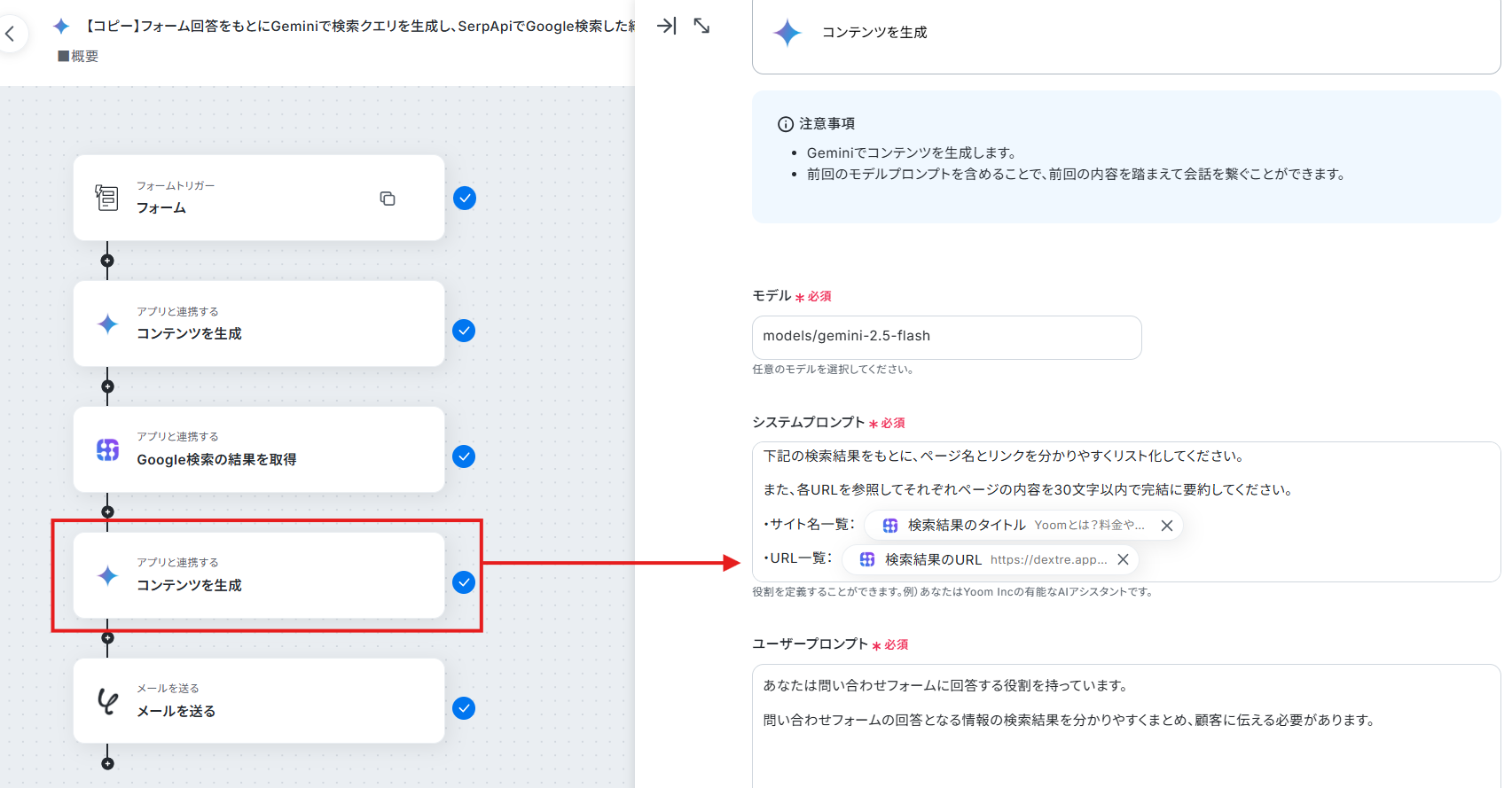Click the back chevron arrow
The width and height of the screenshot is (1512, 788).
coord(10,35)
